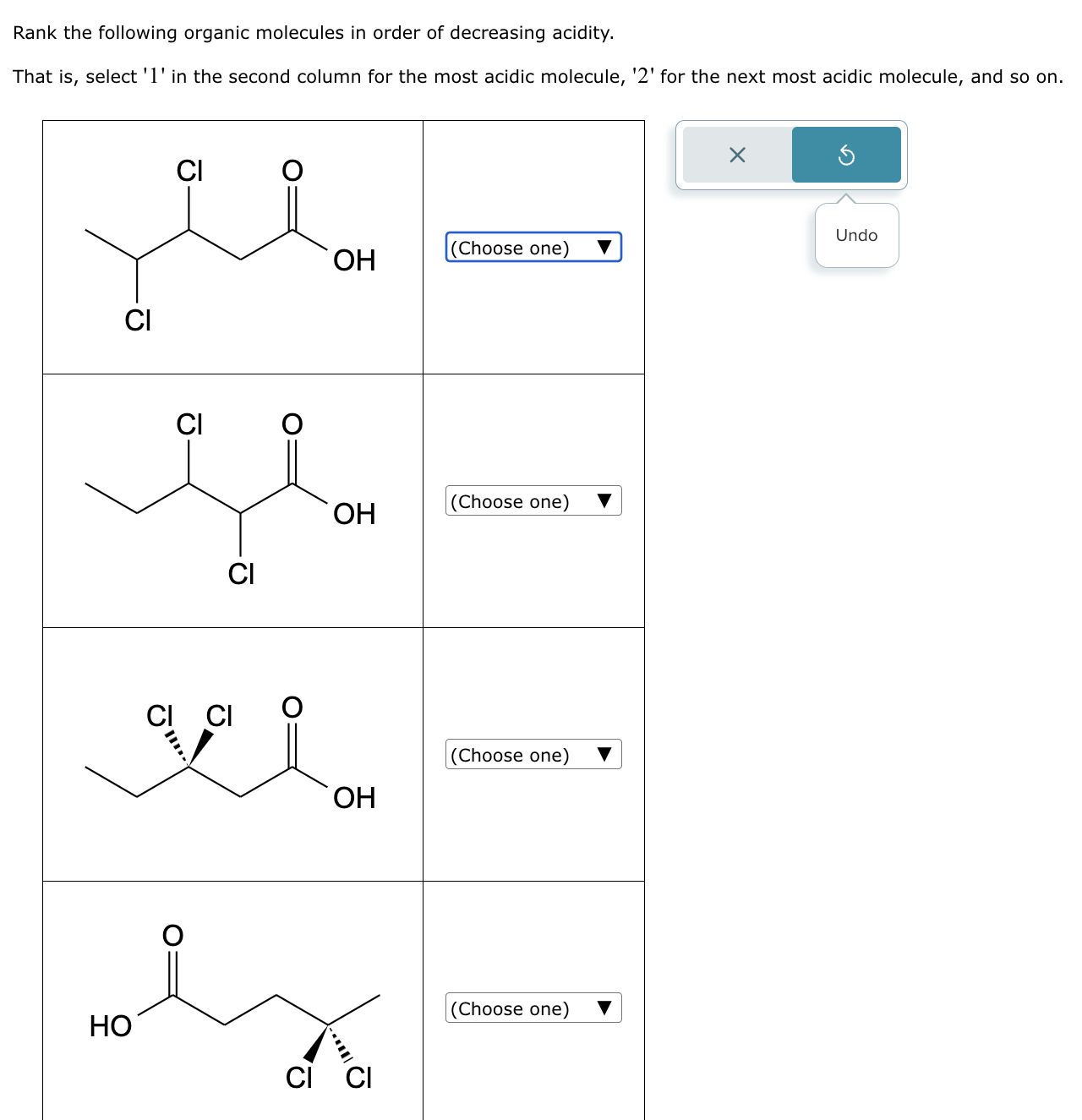The image size is (1082, 1120).
Task: Click the dropdown triangle for the dichloro-CCl2 acid row
Action: point(605,753)
